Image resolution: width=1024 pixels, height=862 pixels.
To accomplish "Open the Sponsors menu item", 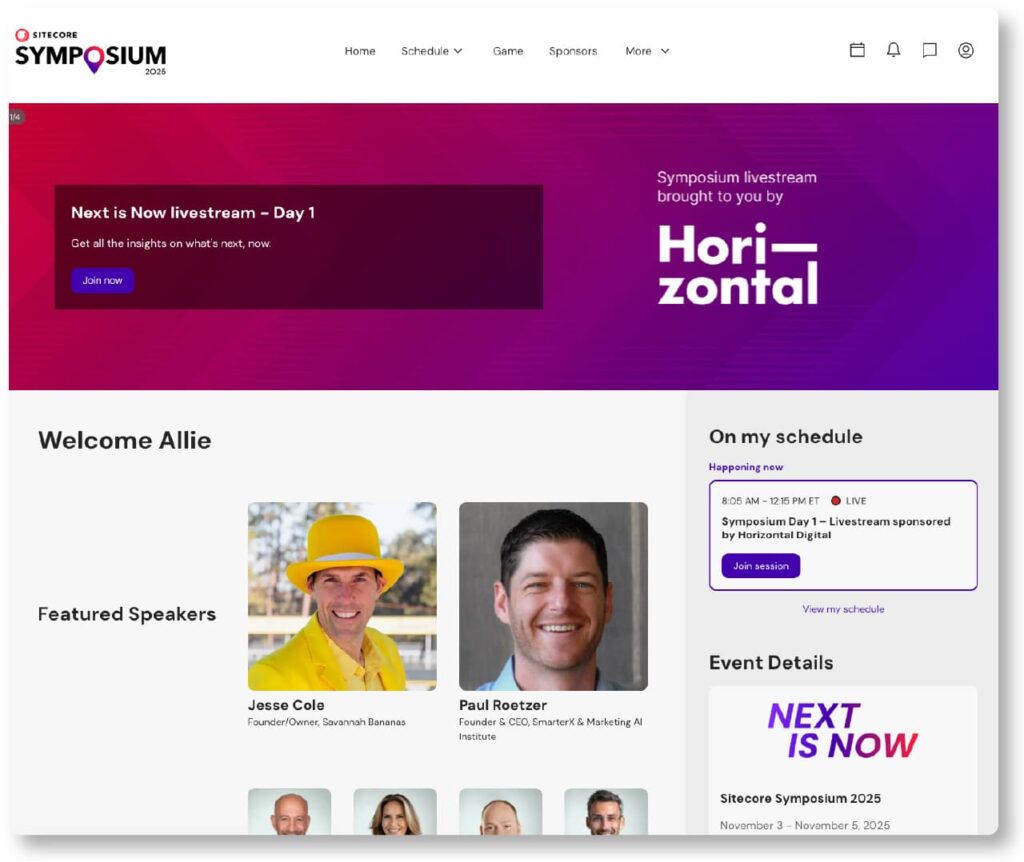I will pyautogui.click(x=573, y=51).
